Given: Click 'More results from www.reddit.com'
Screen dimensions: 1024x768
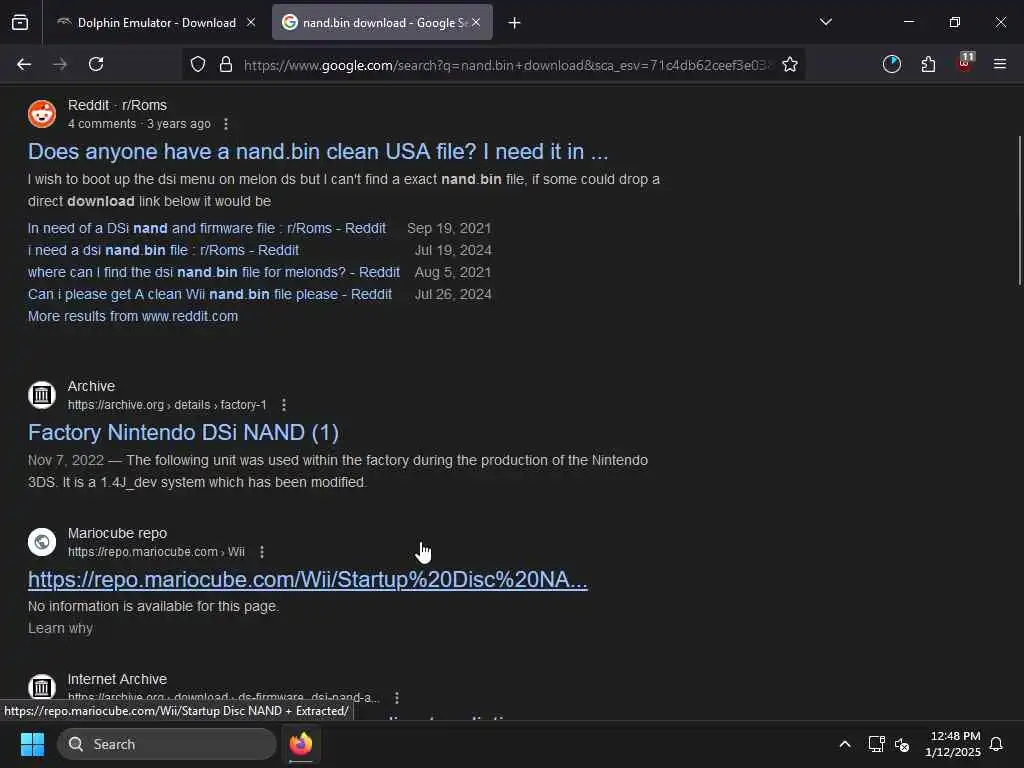Looking at the screenshot, I should pyautogui.click(x=133, y=316).
